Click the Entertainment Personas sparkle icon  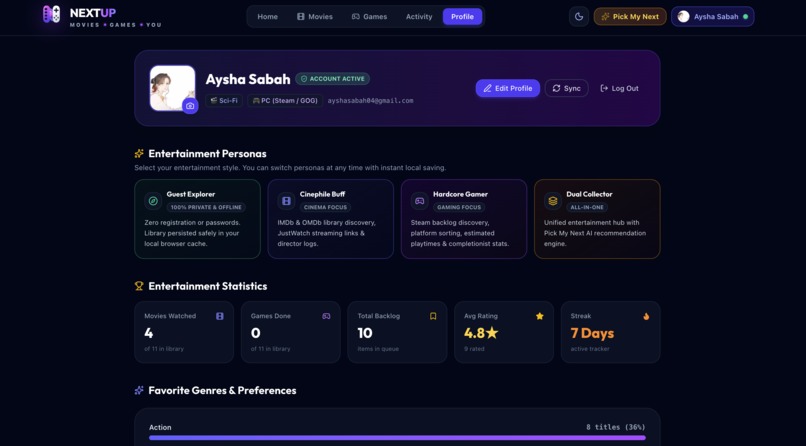click(139, 154)
